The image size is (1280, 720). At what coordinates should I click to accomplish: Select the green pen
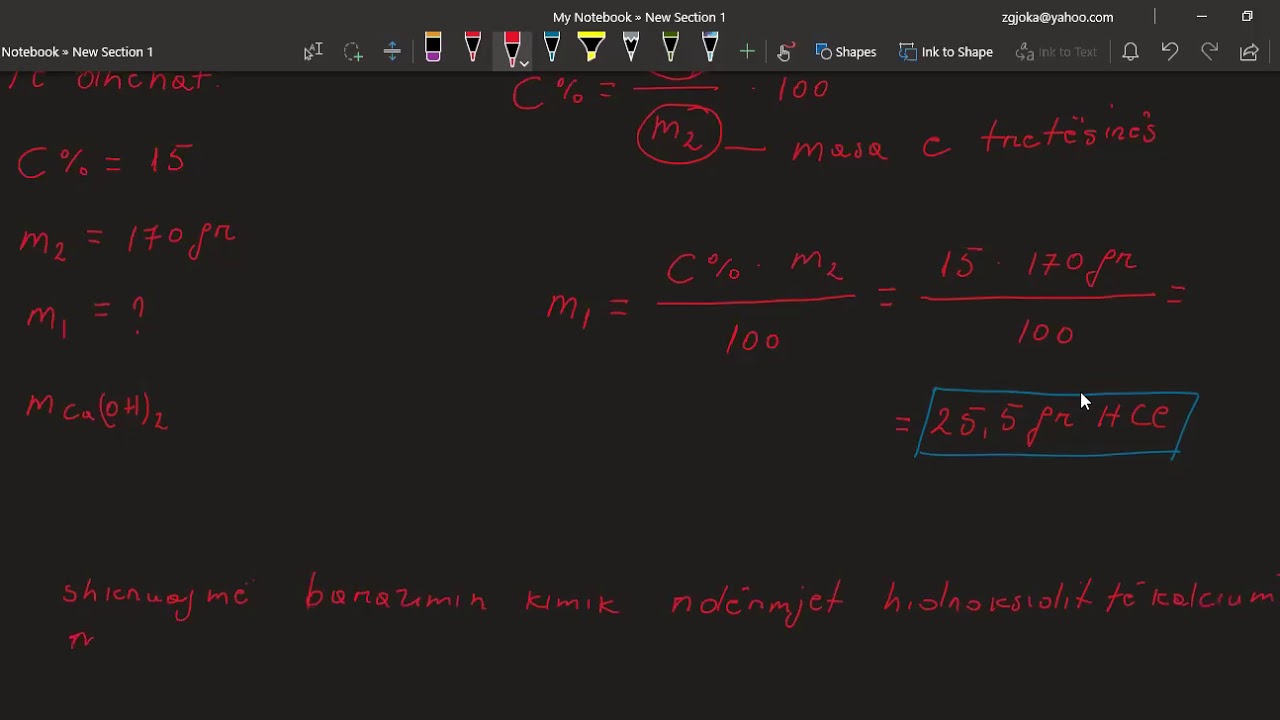(670, 49)
